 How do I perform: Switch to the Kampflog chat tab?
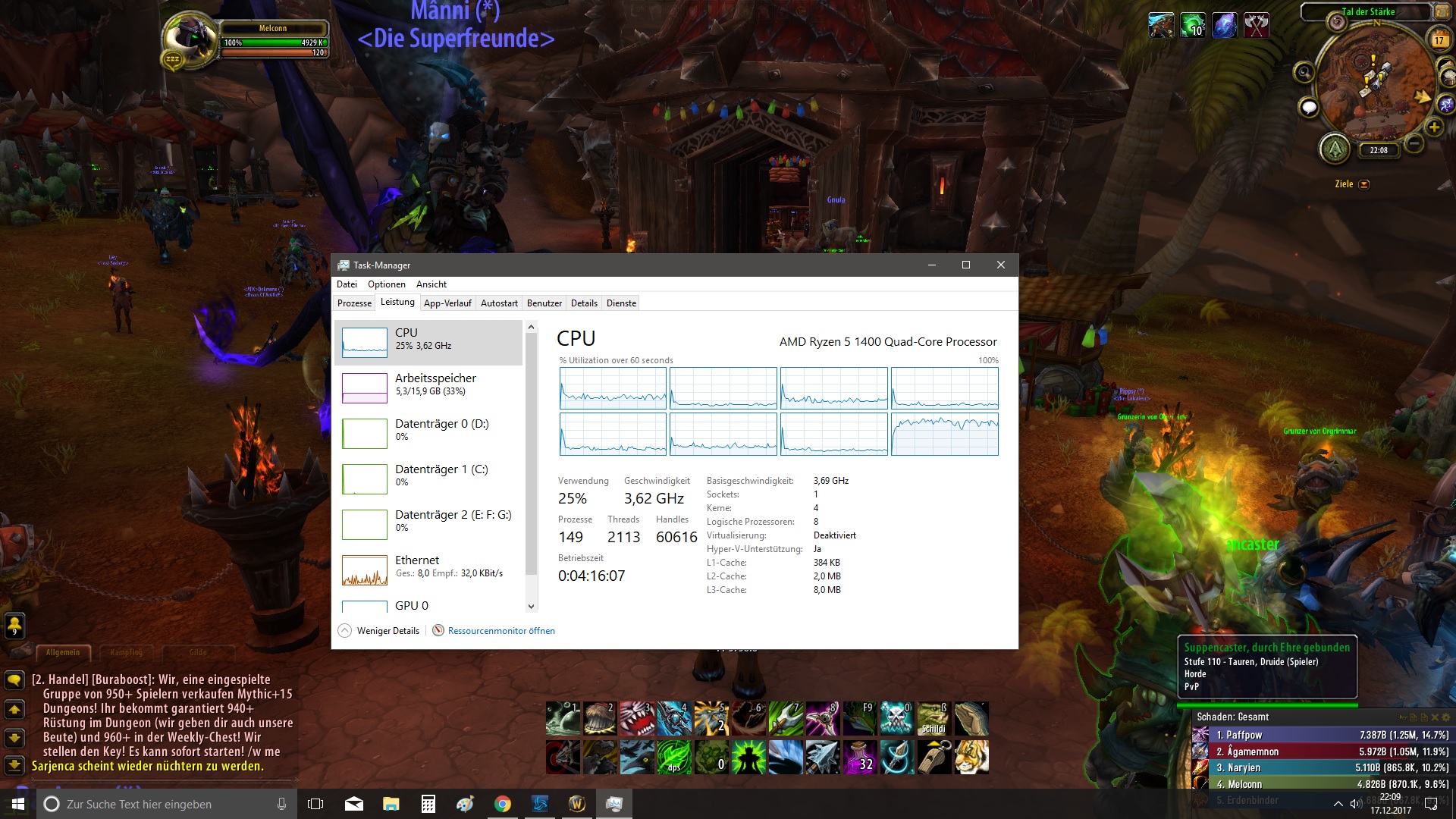pos(126,652)
